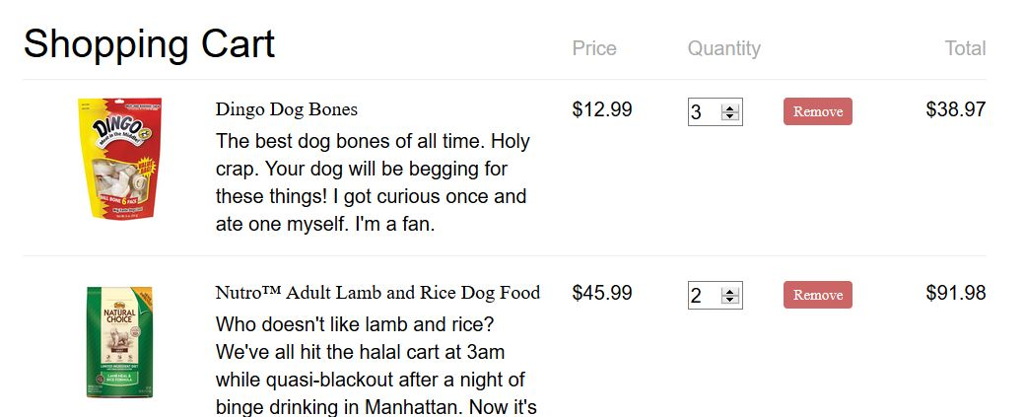
Task: Click the Quantity column header
Action: point(724,48)
